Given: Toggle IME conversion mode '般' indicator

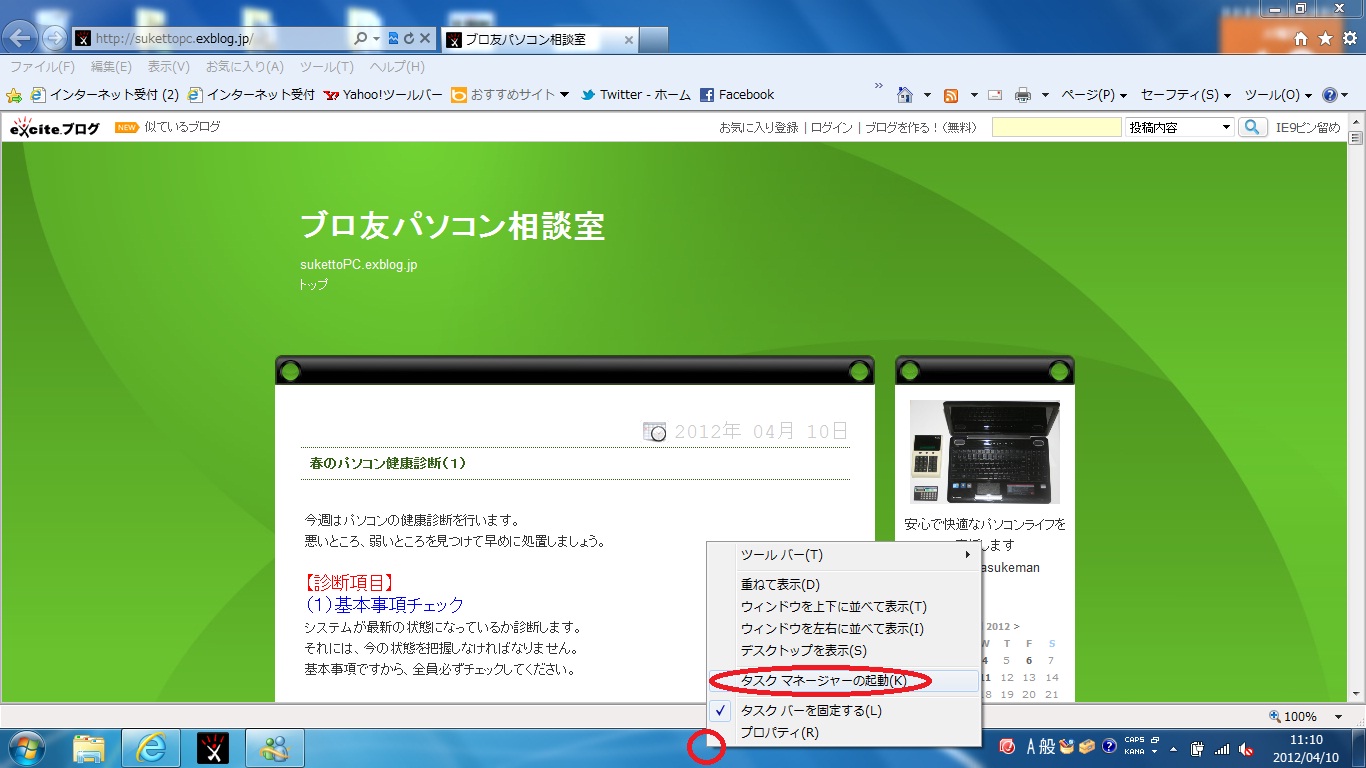Looking at the screenshot, I should click(1048, 746).
